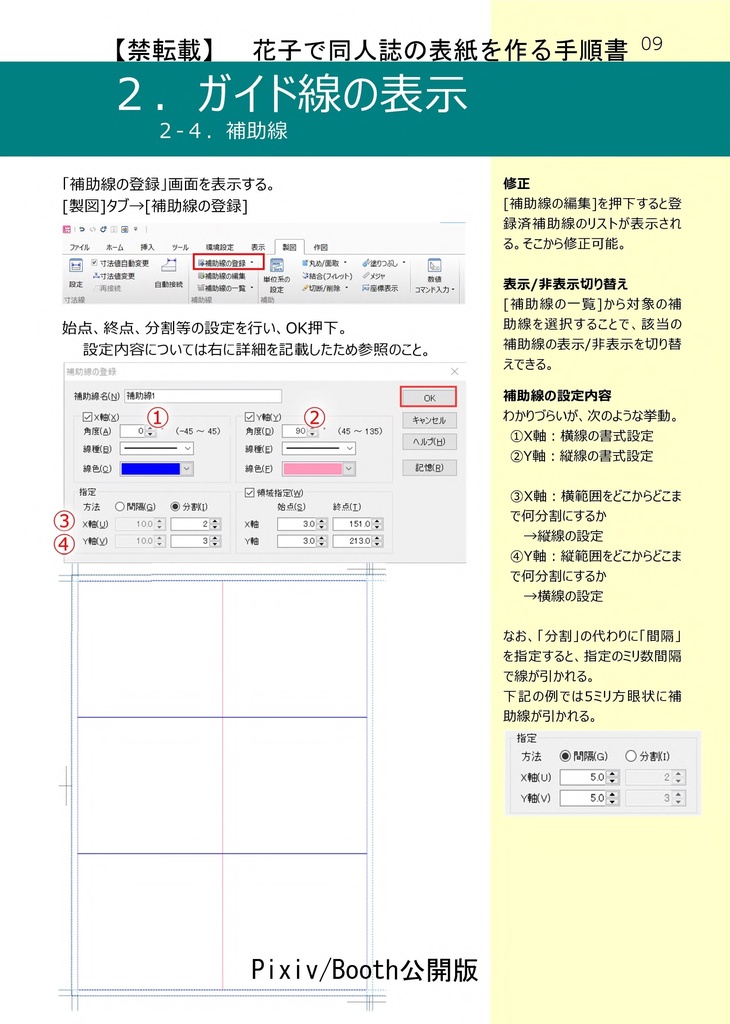Click the X軸(U) 分割 count stepper showing 2

coord(195,524)
